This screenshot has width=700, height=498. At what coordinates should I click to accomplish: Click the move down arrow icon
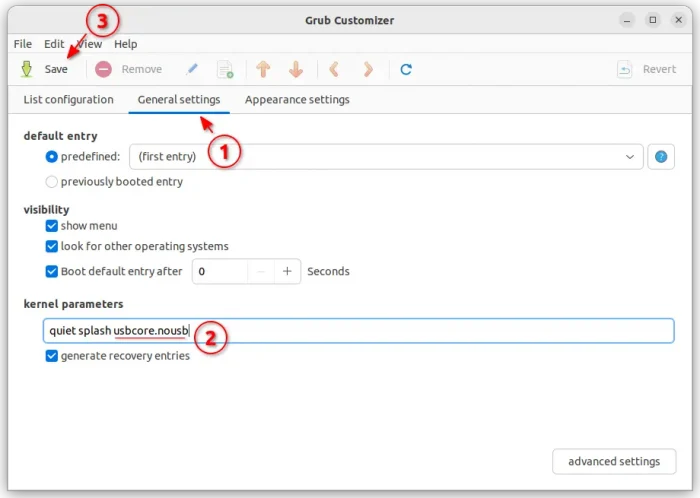pyautogui.click(x=296, y=70)
